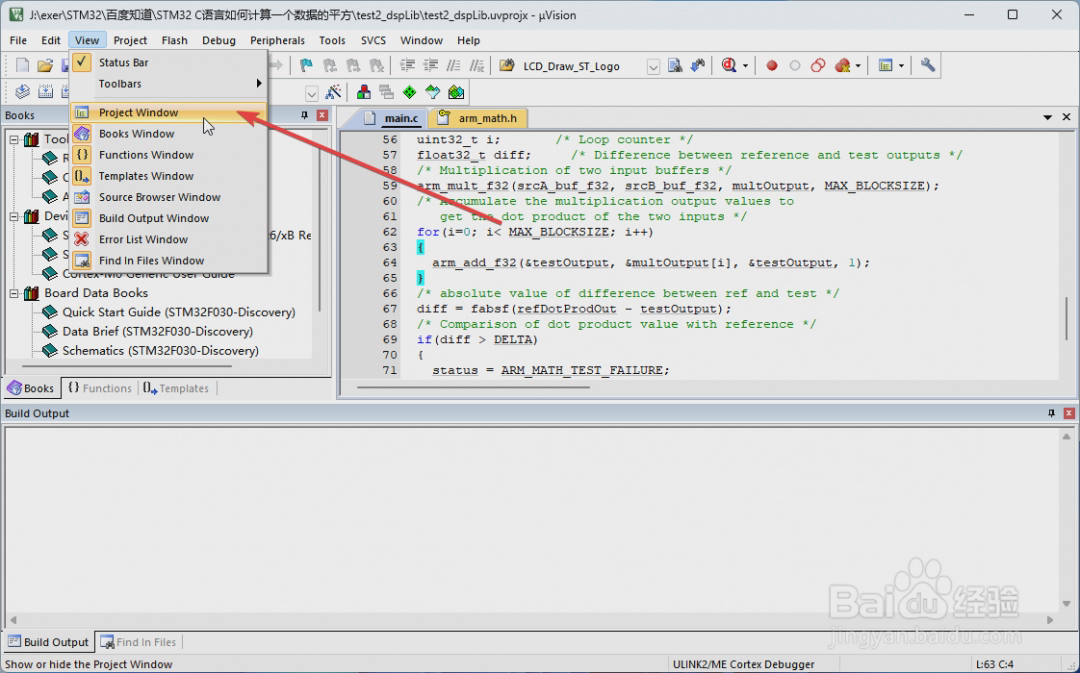This screenshot has height=673, width=1080.
Task: Choose Source Browser Window from View menu
Action: coord(167,197)
